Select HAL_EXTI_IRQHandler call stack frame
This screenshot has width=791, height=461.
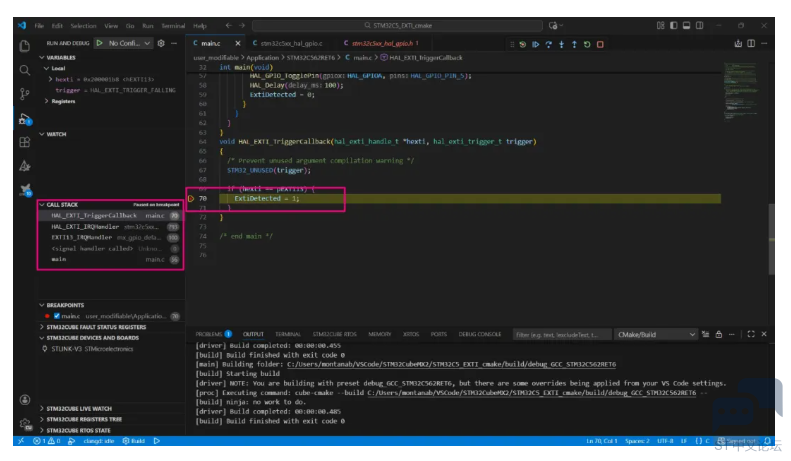point(110,227)
